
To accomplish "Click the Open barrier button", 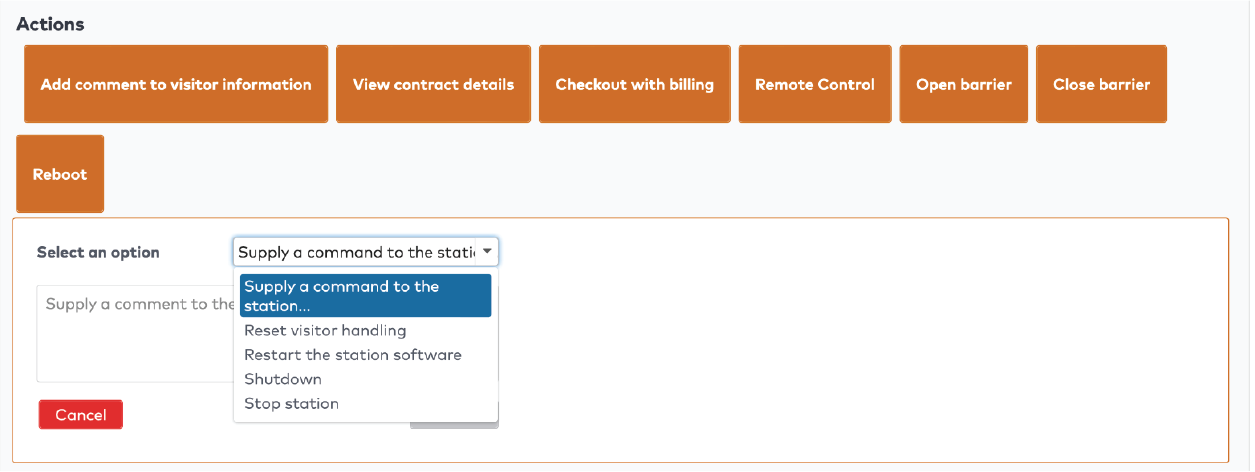I will tap(963, 85).
